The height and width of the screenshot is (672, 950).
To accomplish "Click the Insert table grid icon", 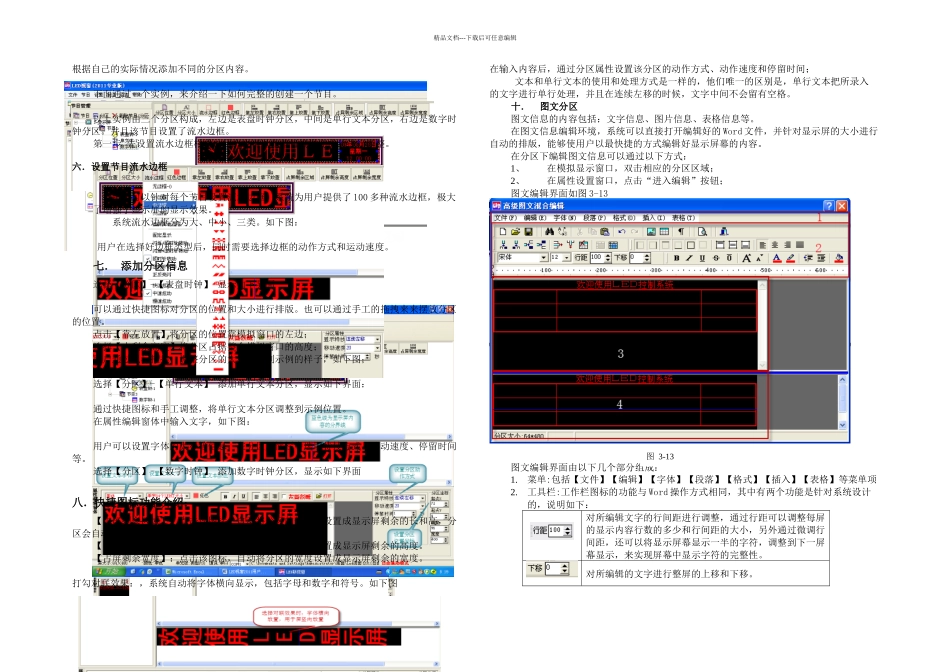I will click(x=664, y=231).
